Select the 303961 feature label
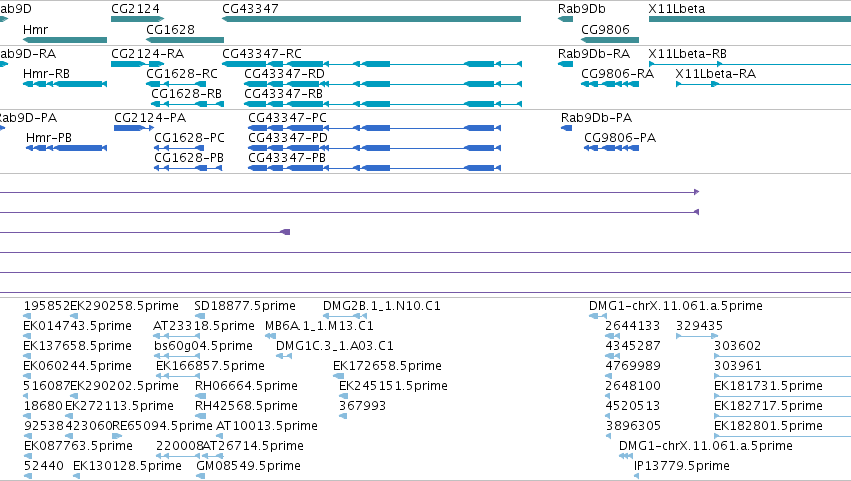Screen dimensions: 851x481 tap(738, 366)
